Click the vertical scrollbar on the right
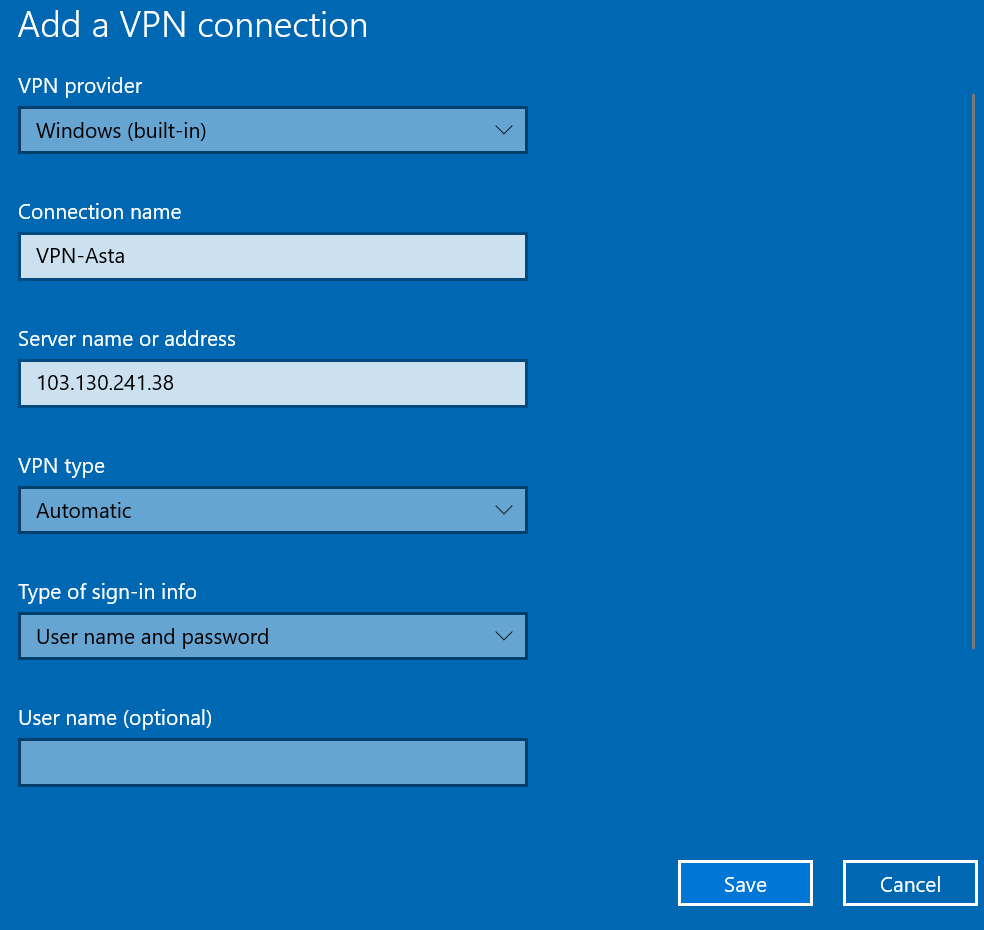Viewport: 984px width, 930px height. click(x=973, y=370)
